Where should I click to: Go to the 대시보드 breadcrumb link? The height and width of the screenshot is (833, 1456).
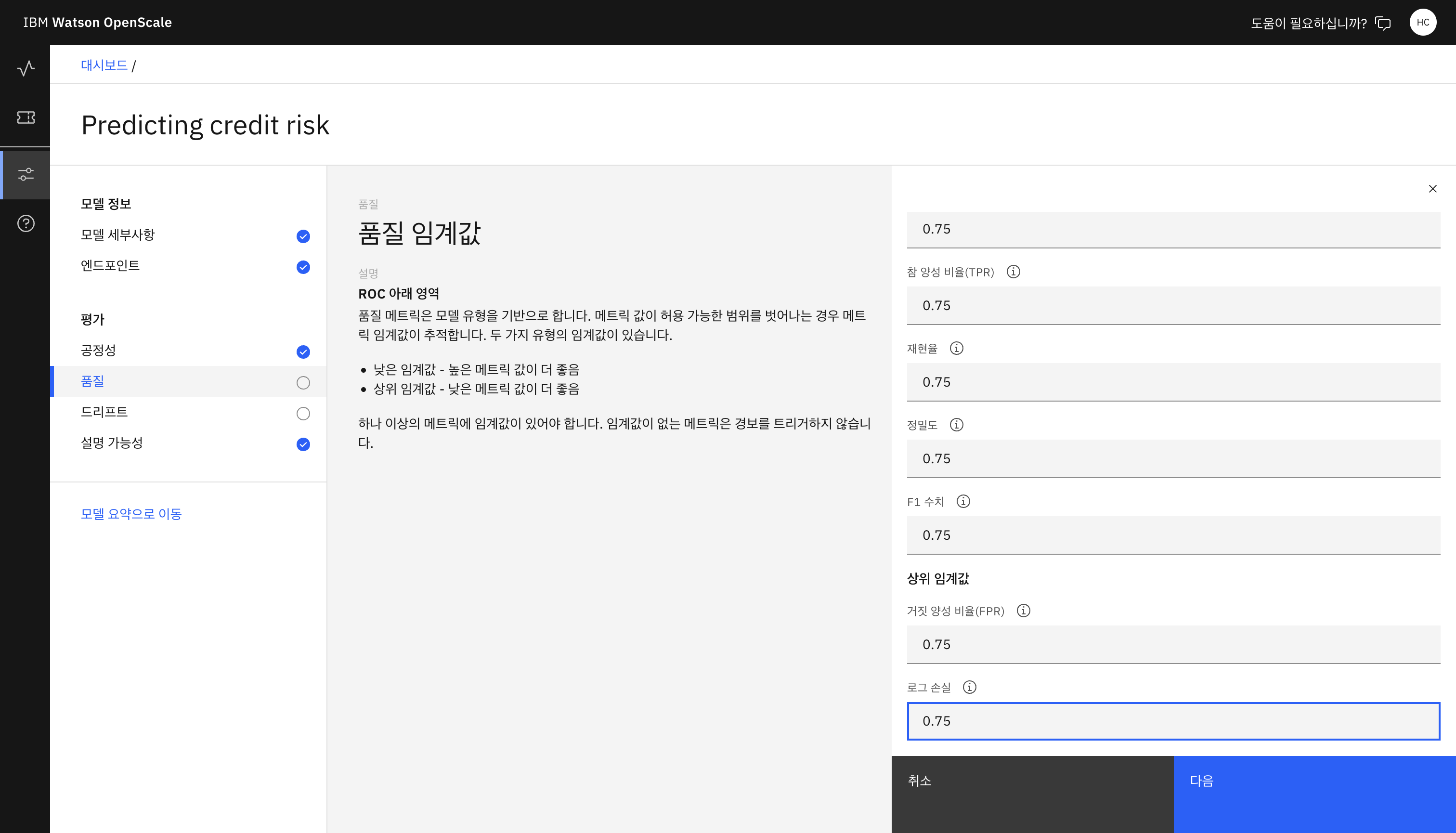coord(104,65)
